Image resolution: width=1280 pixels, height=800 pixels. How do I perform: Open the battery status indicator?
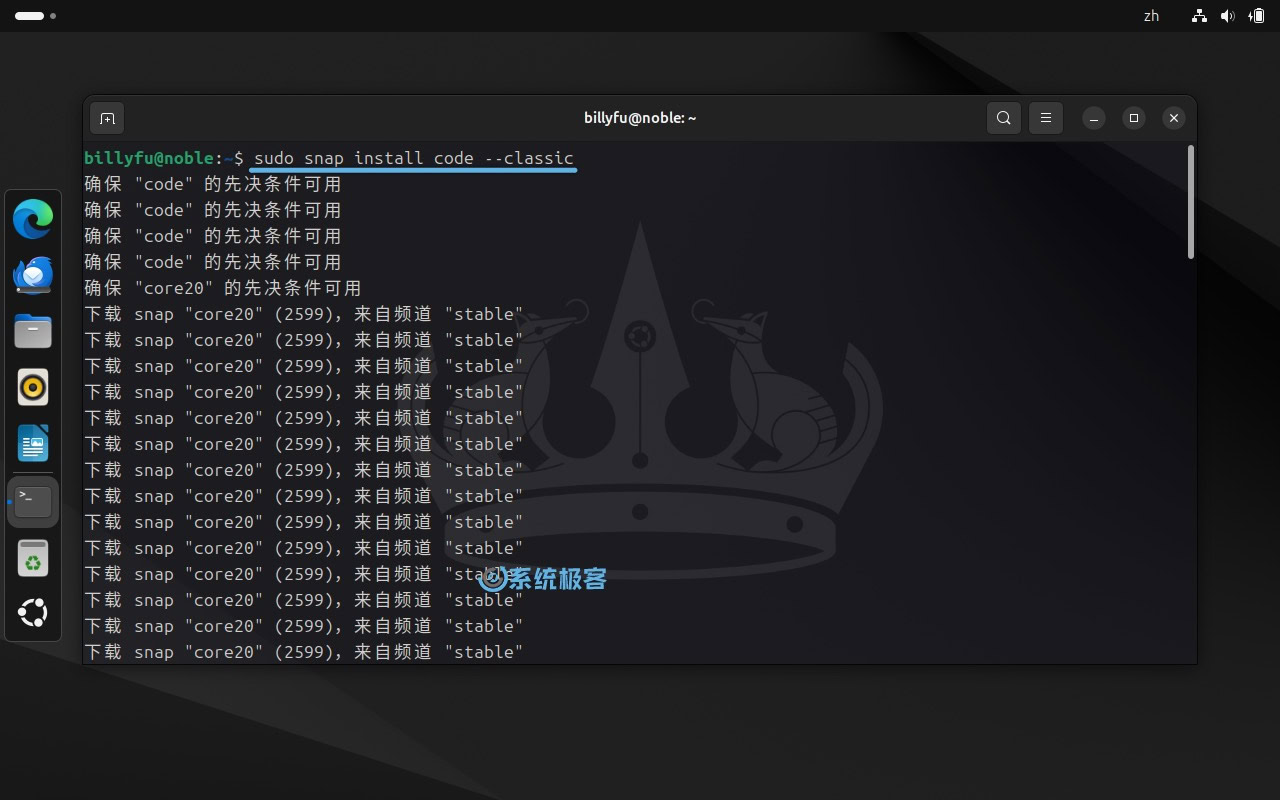[x=1257, y=16]
